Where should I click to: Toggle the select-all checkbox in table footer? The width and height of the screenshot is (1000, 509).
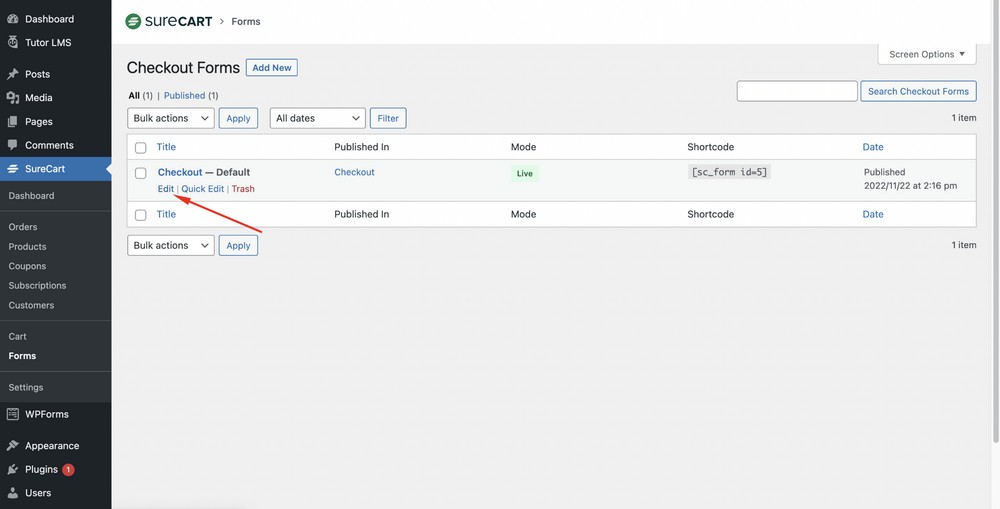(x=141, y=215)
